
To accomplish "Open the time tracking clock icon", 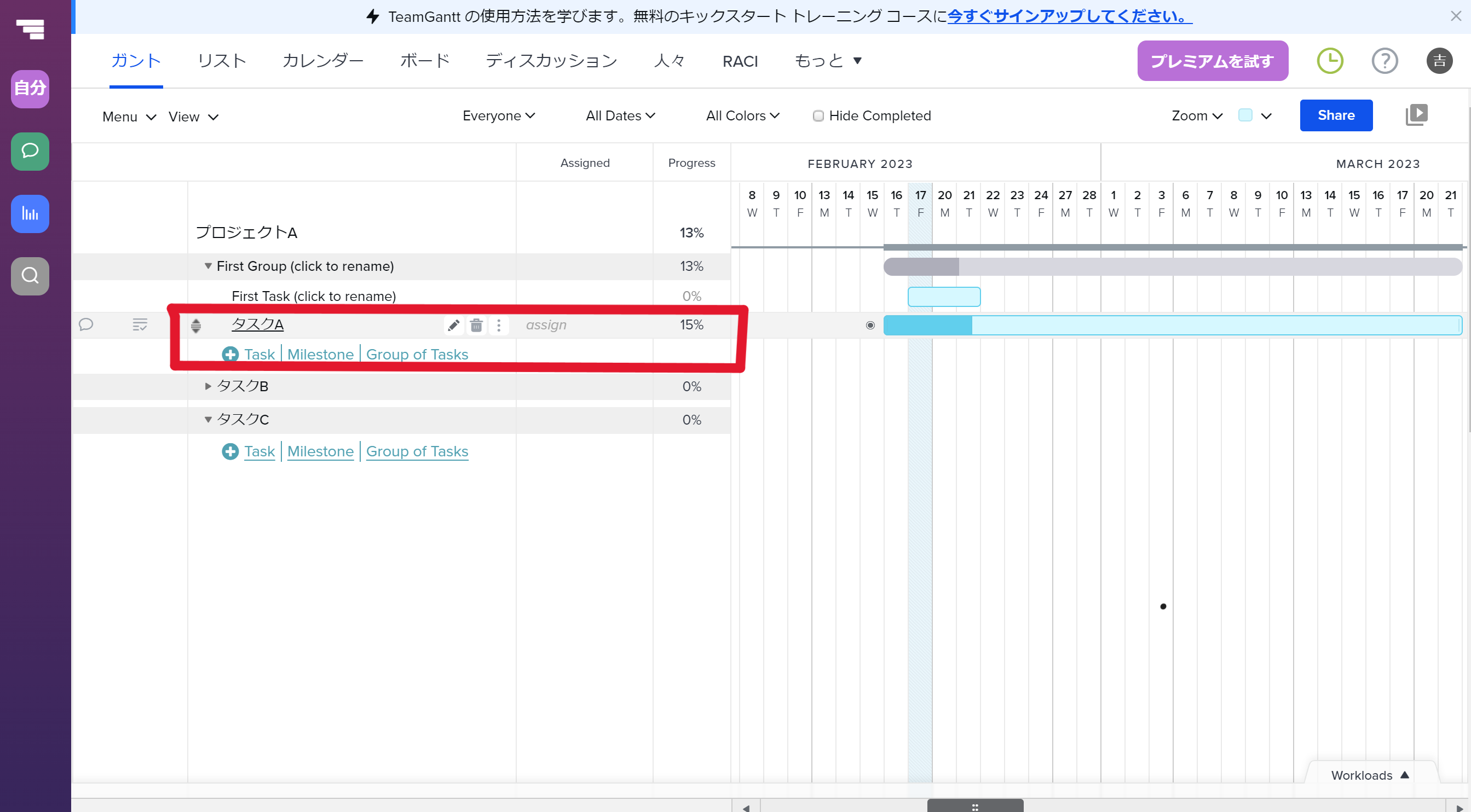I will pyautogui.click(x=1330, y=61).
